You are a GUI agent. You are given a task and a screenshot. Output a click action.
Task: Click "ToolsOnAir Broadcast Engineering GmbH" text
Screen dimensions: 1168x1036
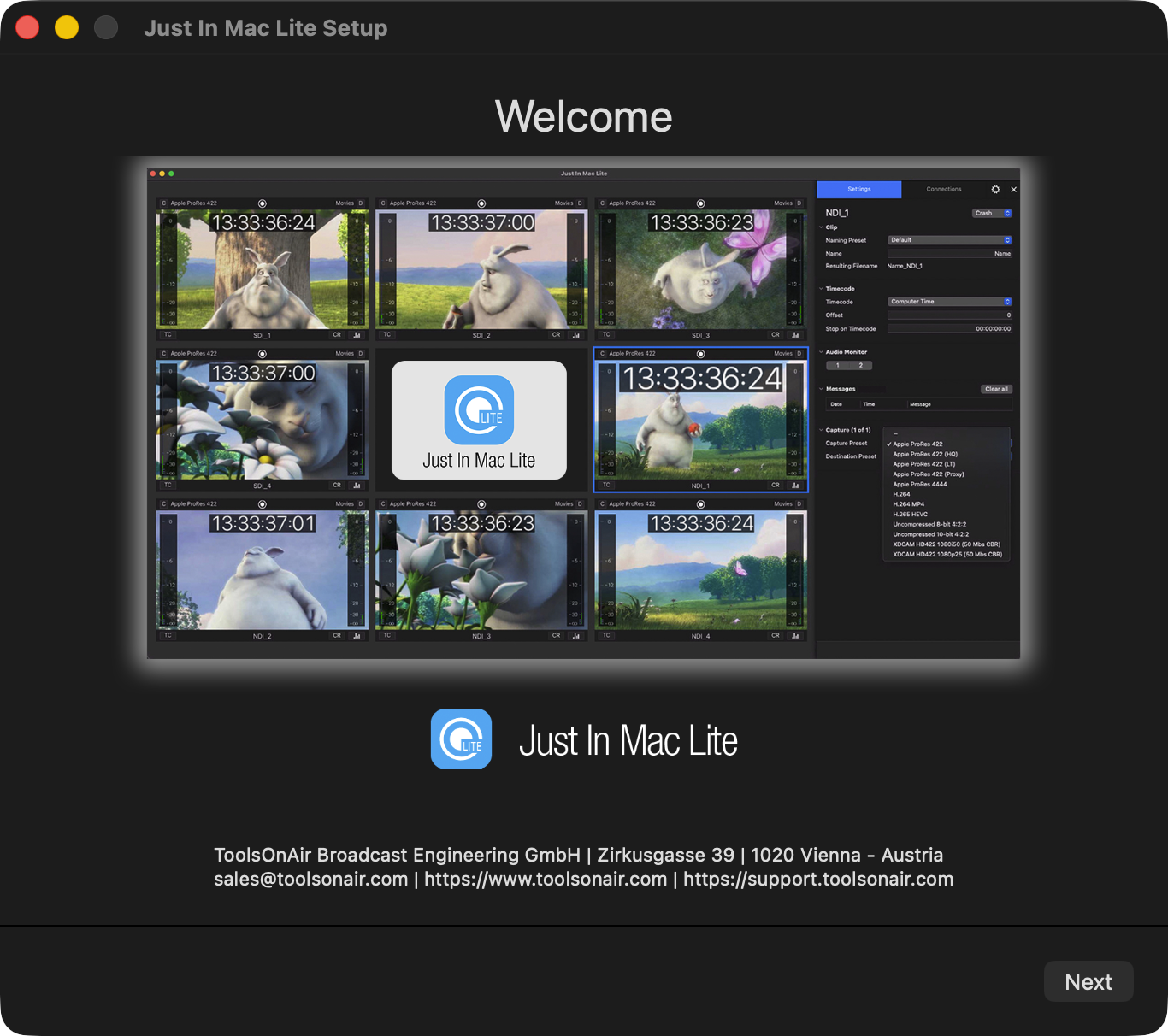point(398,855)
